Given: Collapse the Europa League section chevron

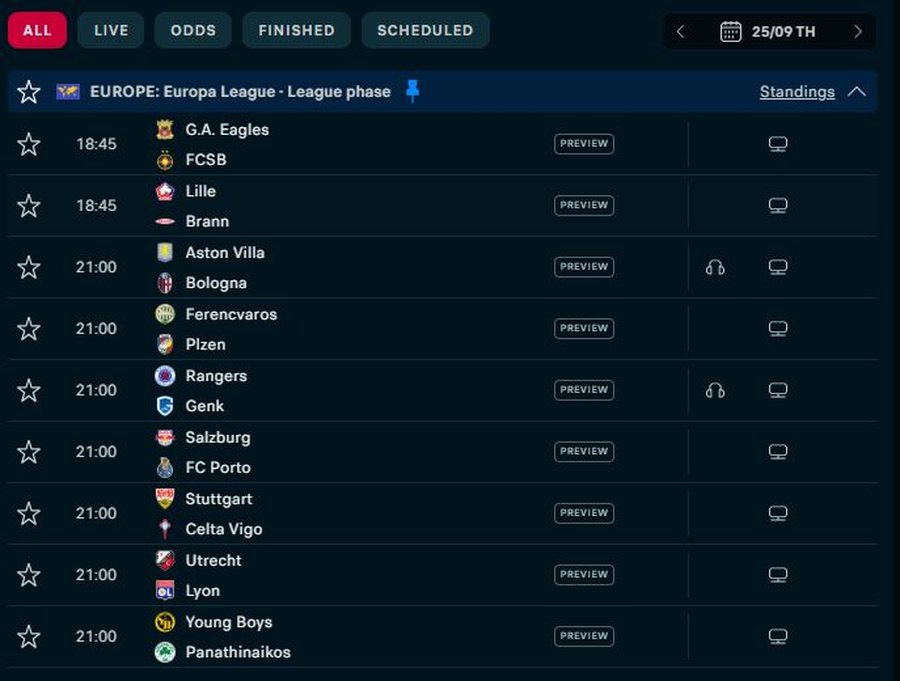Looking at the screenshot, I should 857,92.
